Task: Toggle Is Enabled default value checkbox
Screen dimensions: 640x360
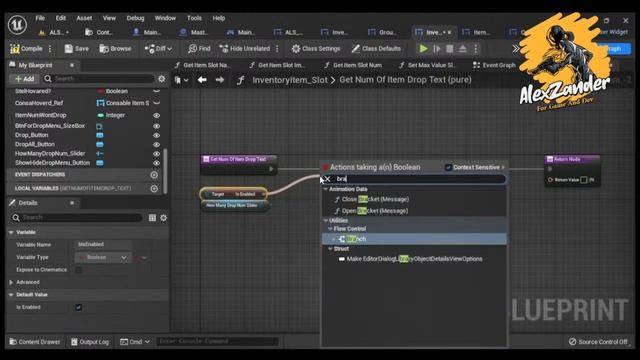Action: tap(78, 307)
